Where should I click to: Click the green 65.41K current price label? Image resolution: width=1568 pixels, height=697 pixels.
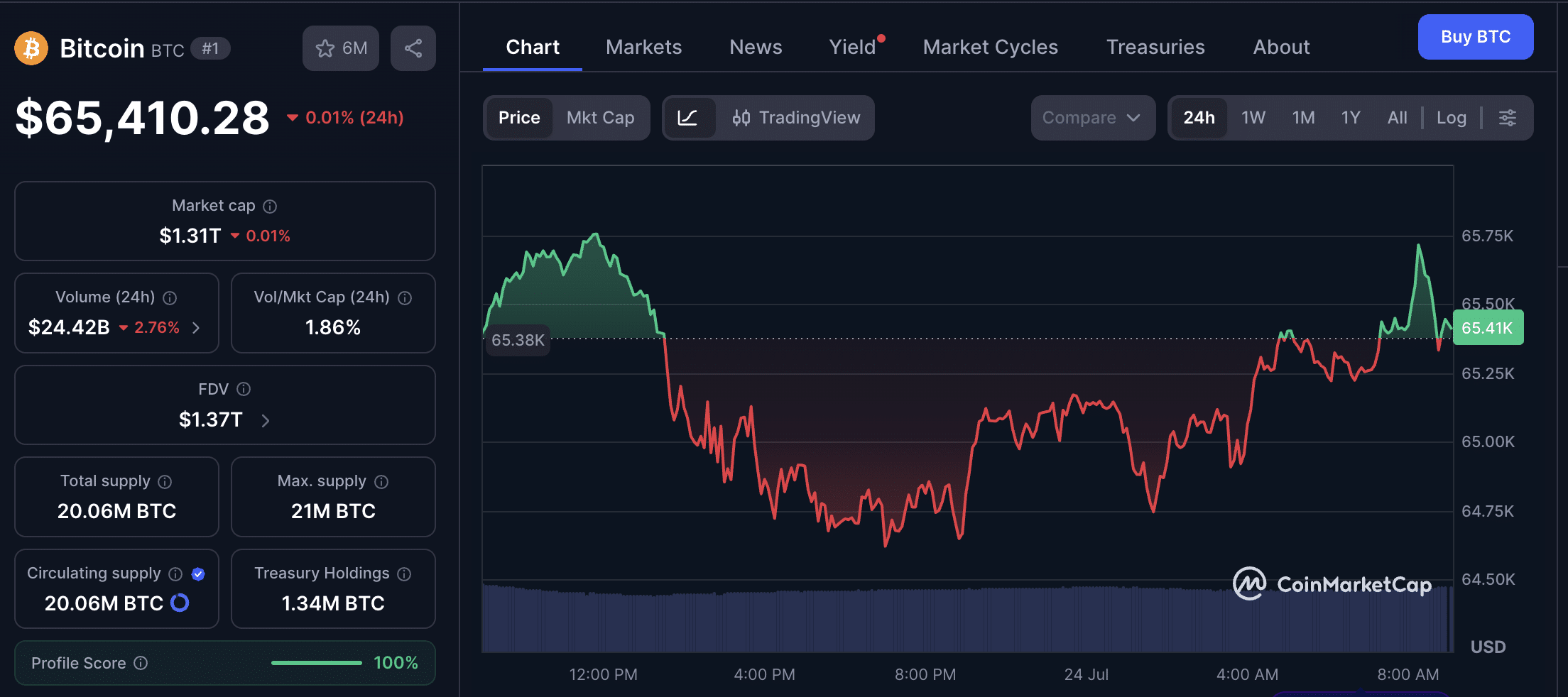point(1488,328)
